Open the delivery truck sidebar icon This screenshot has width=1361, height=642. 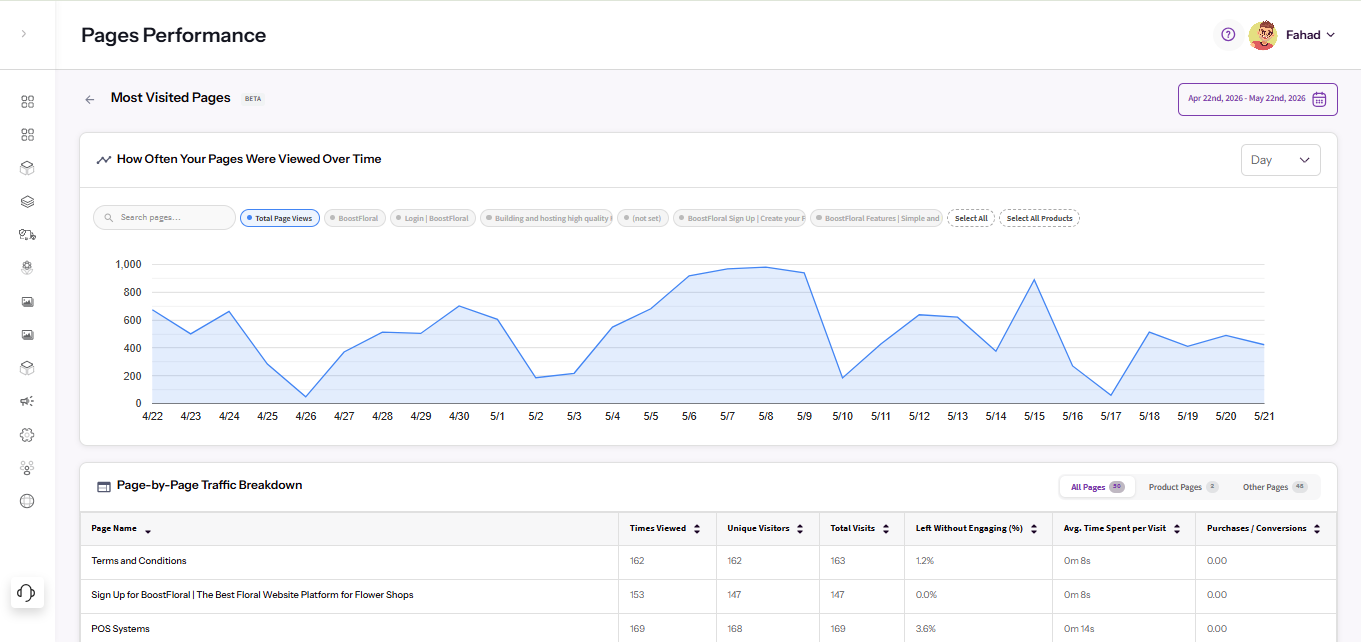pyautogui.click(x=27, y=235)
